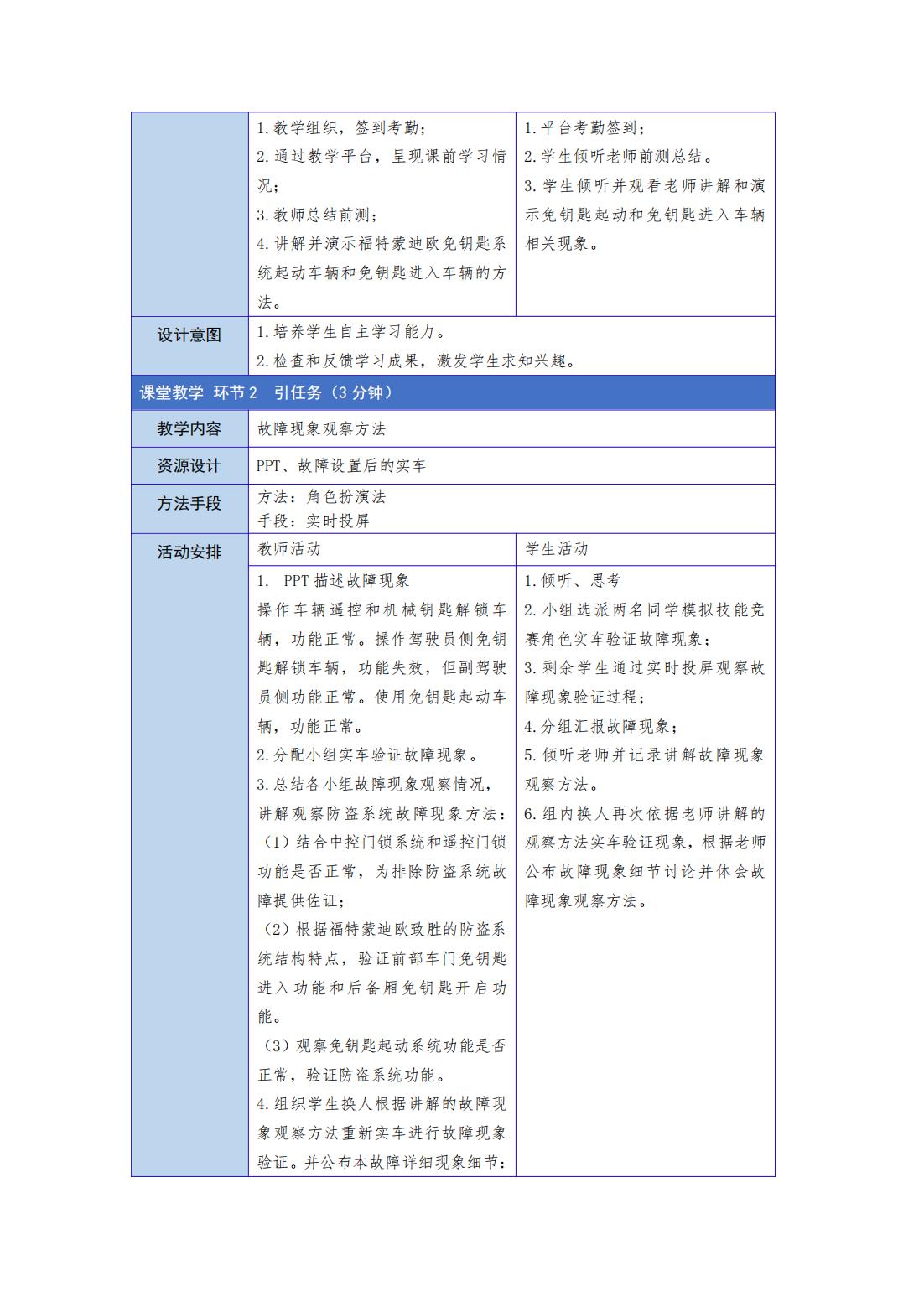Select the line 手段：实时投屏

[x=313, y=521]
